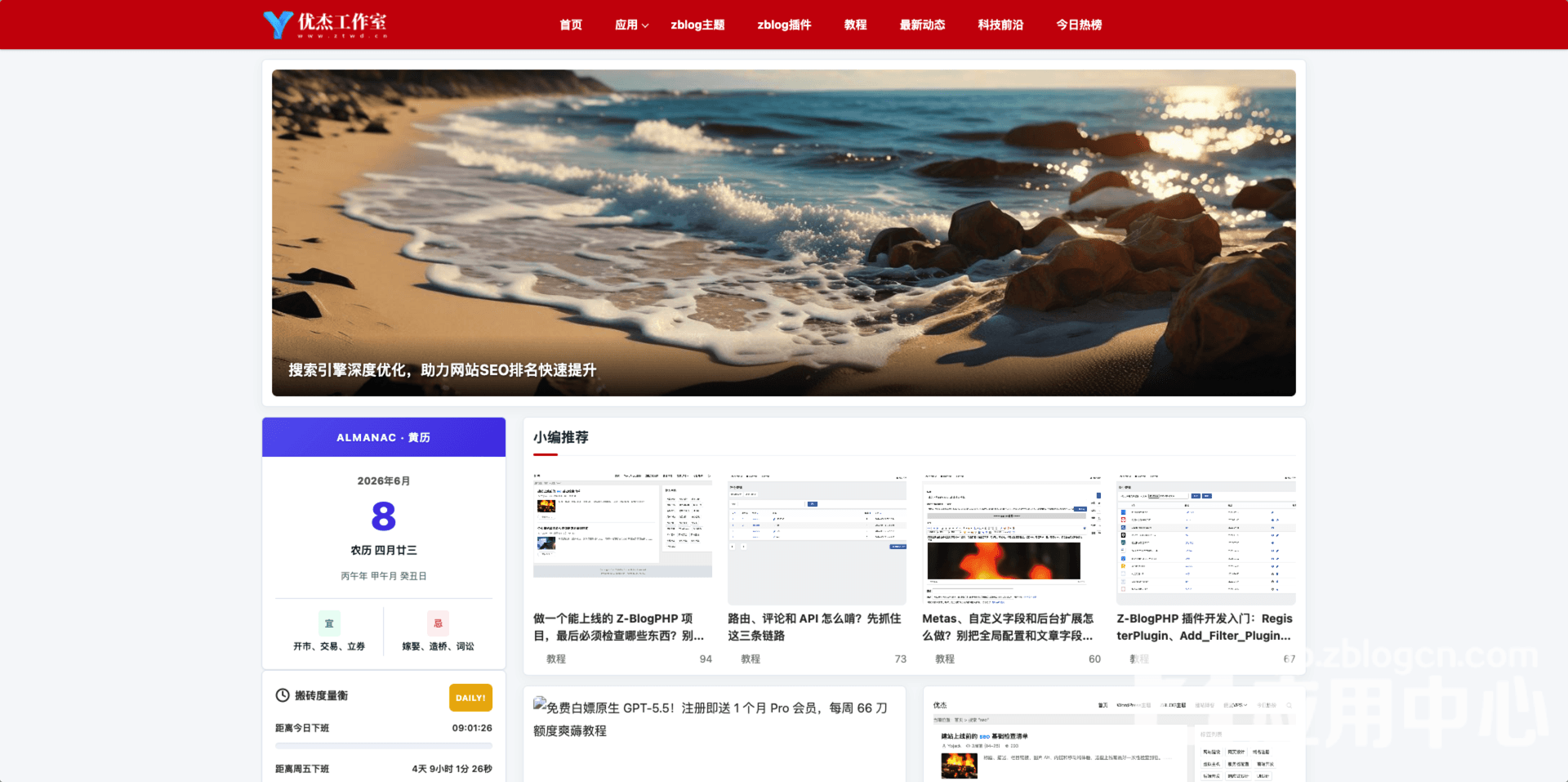The height and width of the screenshot is (782, 1568).
Task: Open the 今日热榜 nav link
Action: click(1079, 25)
